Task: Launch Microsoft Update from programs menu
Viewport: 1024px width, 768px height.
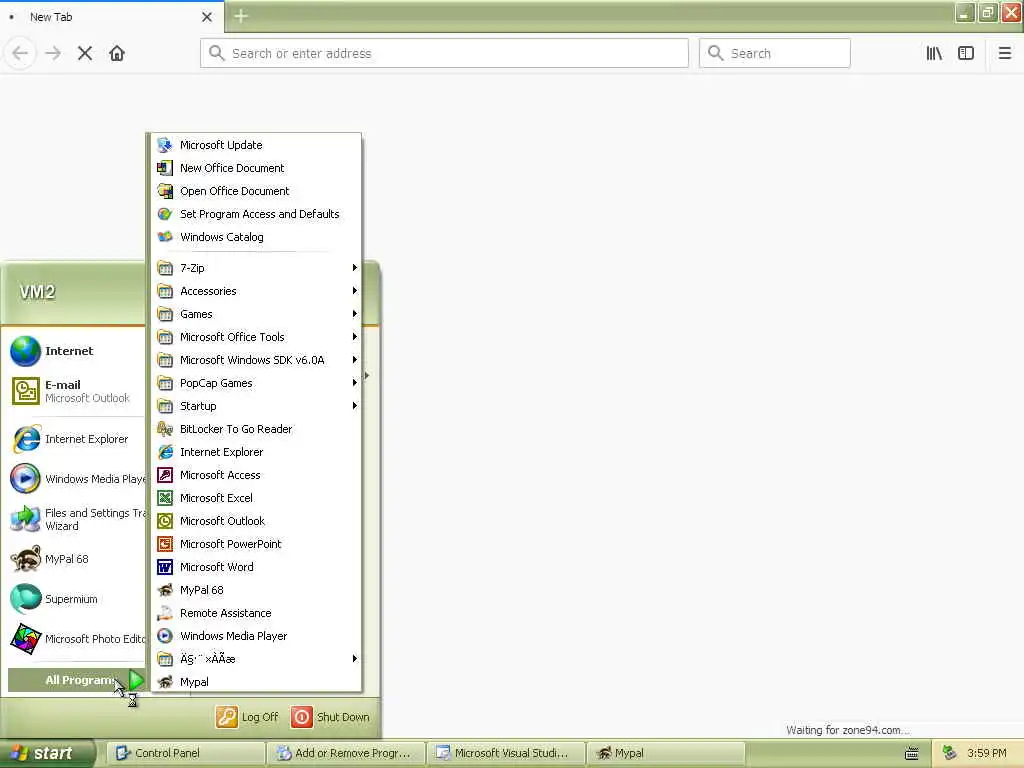Action: (x=256, y=145)
